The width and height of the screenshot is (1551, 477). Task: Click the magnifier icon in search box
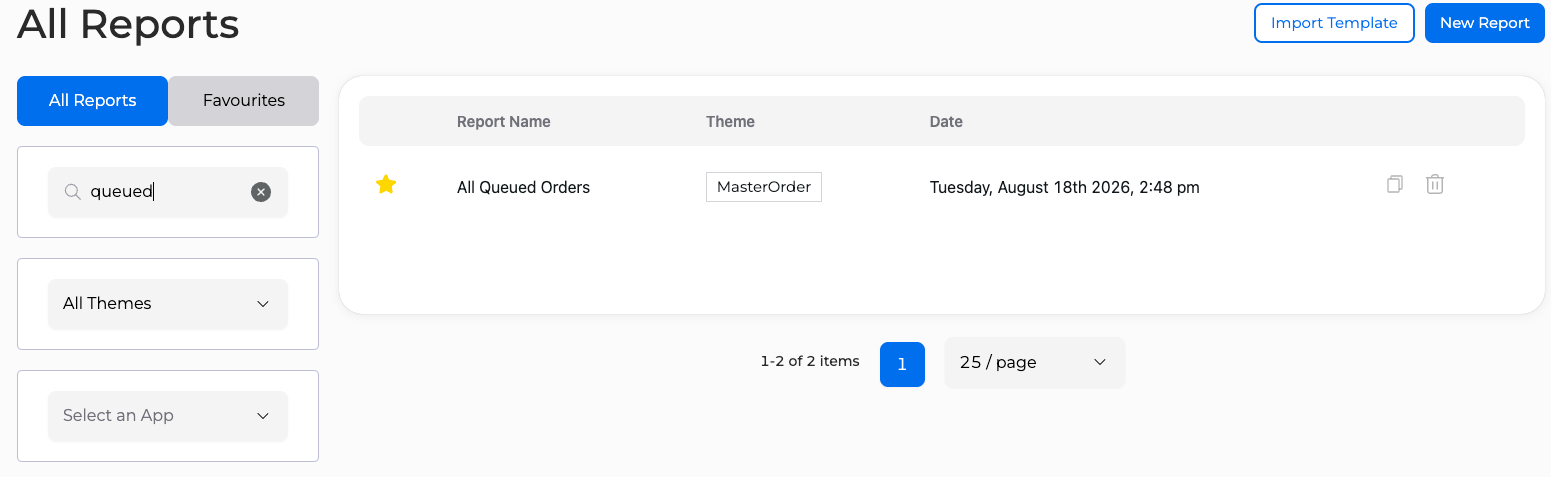click(x=73, y=192)
